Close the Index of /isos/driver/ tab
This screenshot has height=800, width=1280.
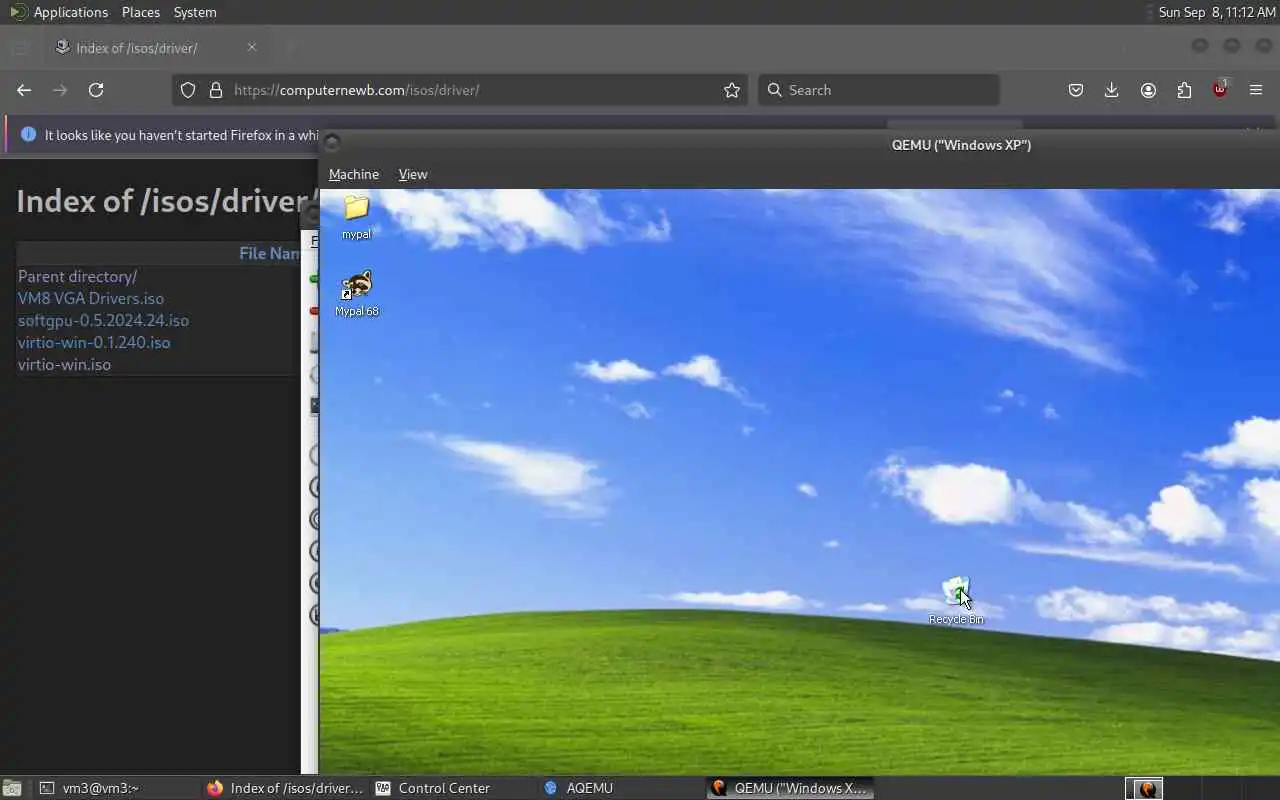pyautogui.click(x=252, y=47)
